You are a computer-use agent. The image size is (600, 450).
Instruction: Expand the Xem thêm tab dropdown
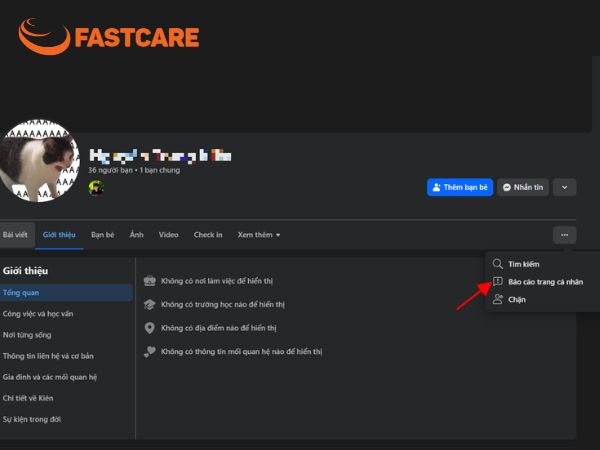(x=259, y=235)
